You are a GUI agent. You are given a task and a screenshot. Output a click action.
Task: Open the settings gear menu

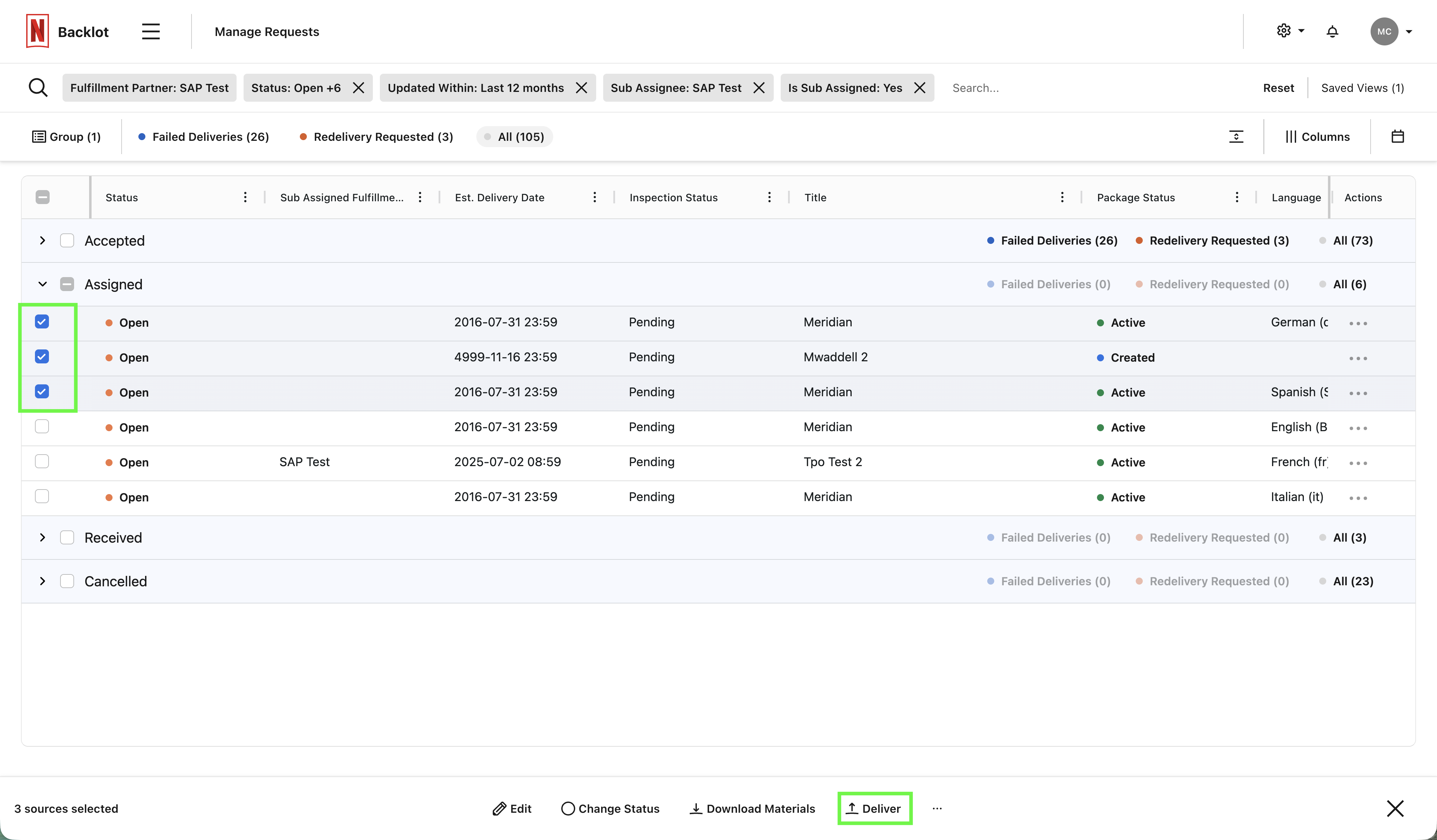(x=1284, y=31)
